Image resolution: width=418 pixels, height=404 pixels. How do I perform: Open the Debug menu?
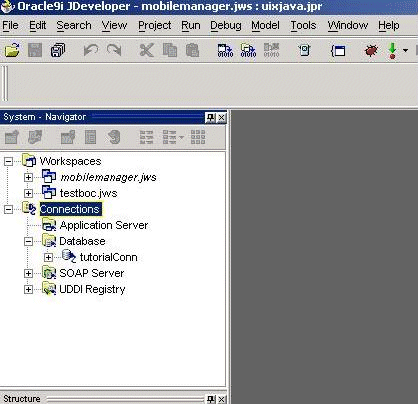pos(226,26)
